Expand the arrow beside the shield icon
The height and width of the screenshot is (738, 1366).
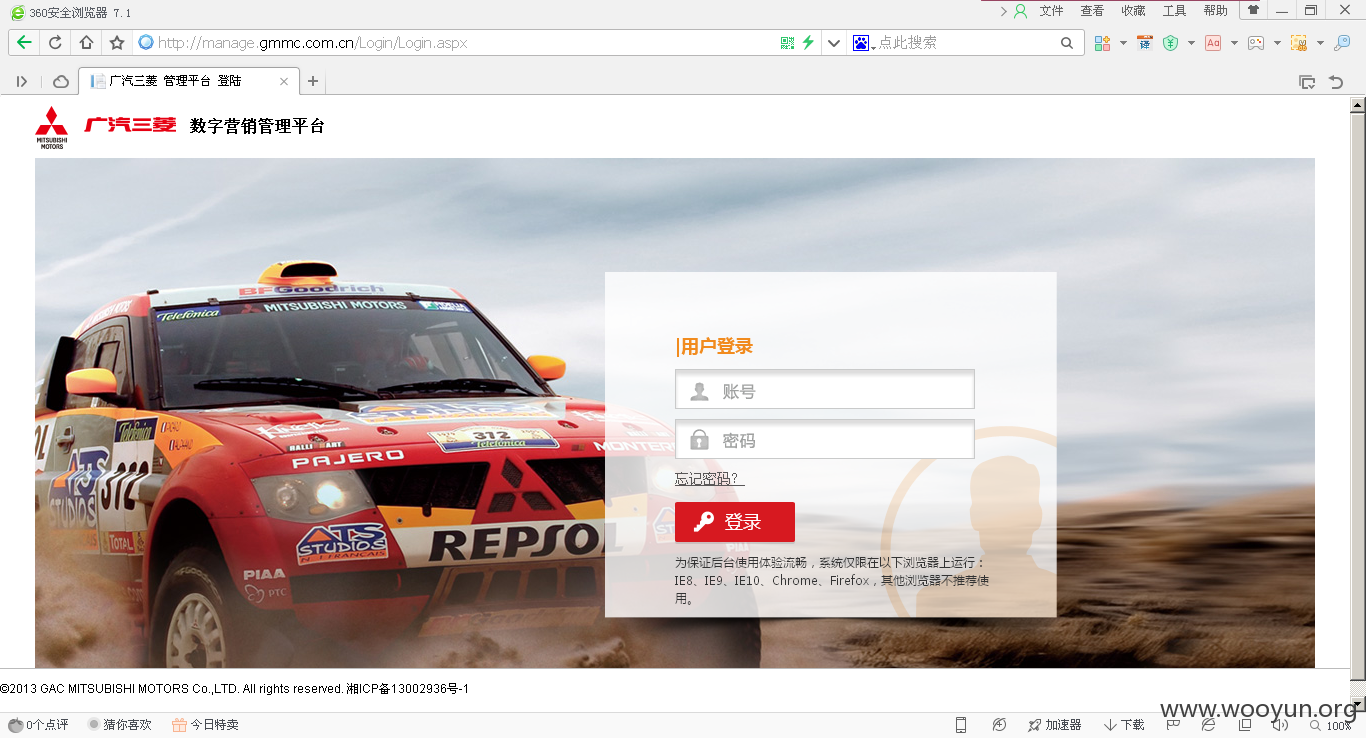tap(1191, 43)
